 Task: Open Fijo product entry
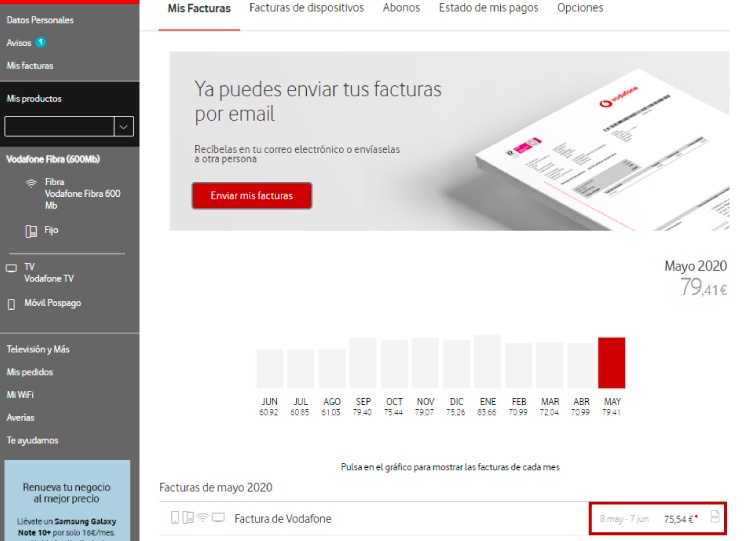pyautogui.click(x=51, y=230)
